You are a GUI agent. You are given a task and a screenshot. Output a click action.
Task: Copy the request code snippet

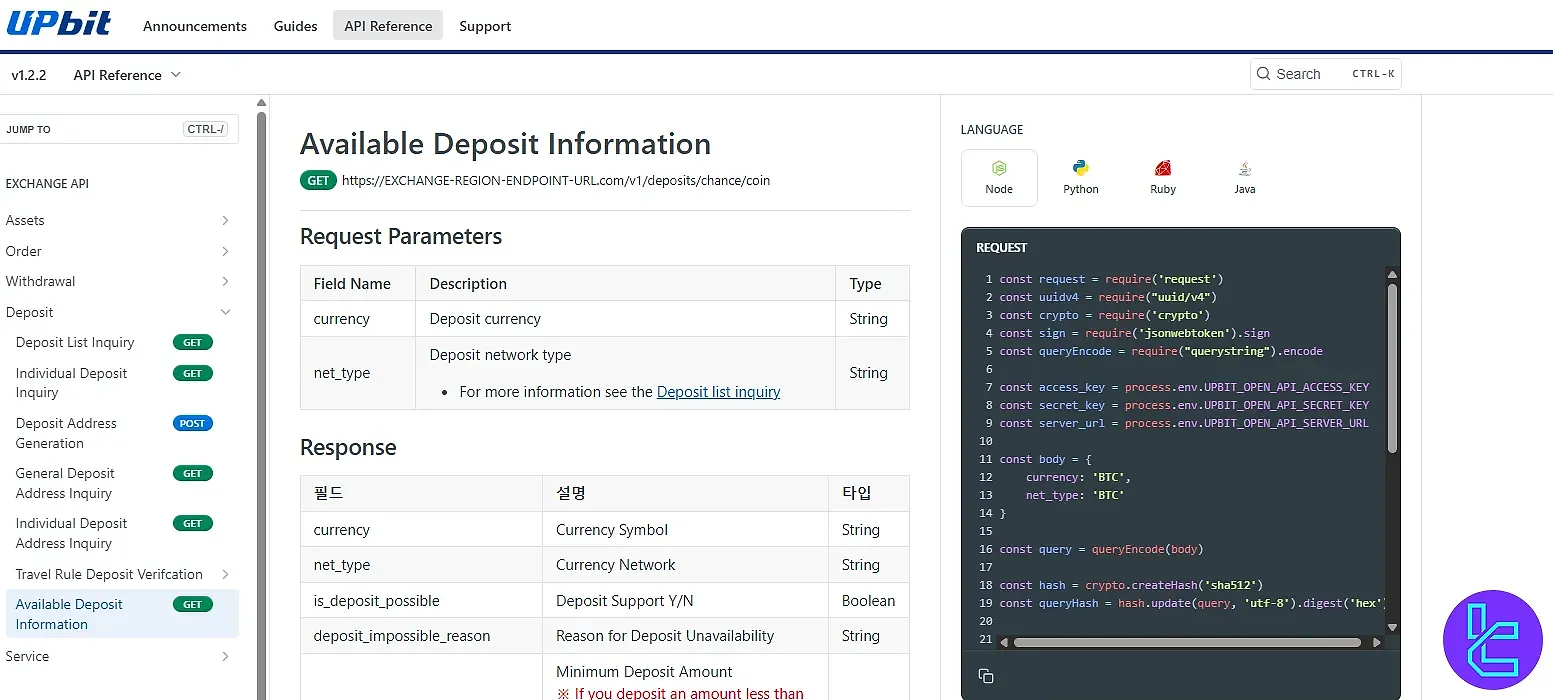pyautogui.click(x=985, y=676)
